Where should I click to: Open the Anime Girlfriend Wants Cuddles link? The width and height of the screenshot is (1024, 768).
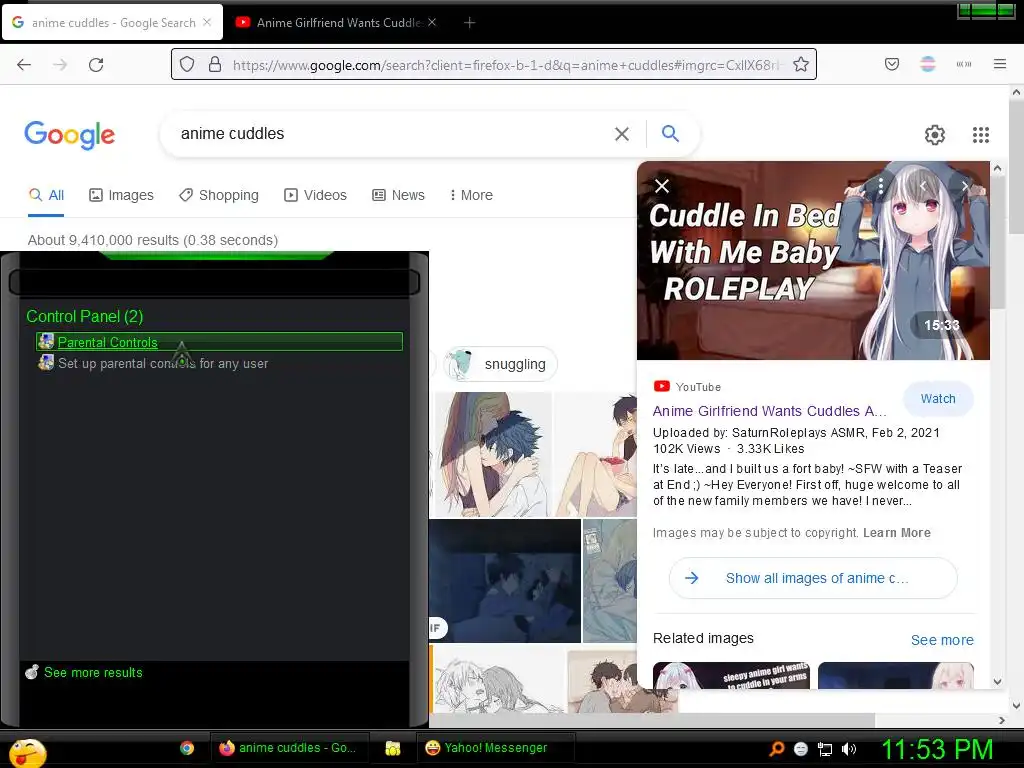click(x=769, y=411)
